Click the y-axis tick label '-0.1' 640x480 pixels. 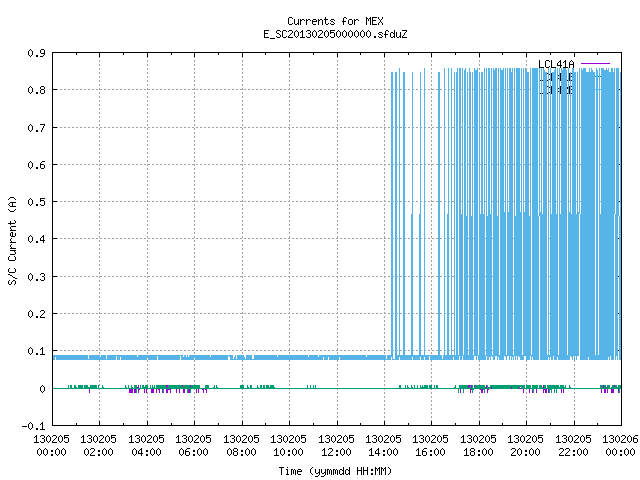[x=33, y=426]
